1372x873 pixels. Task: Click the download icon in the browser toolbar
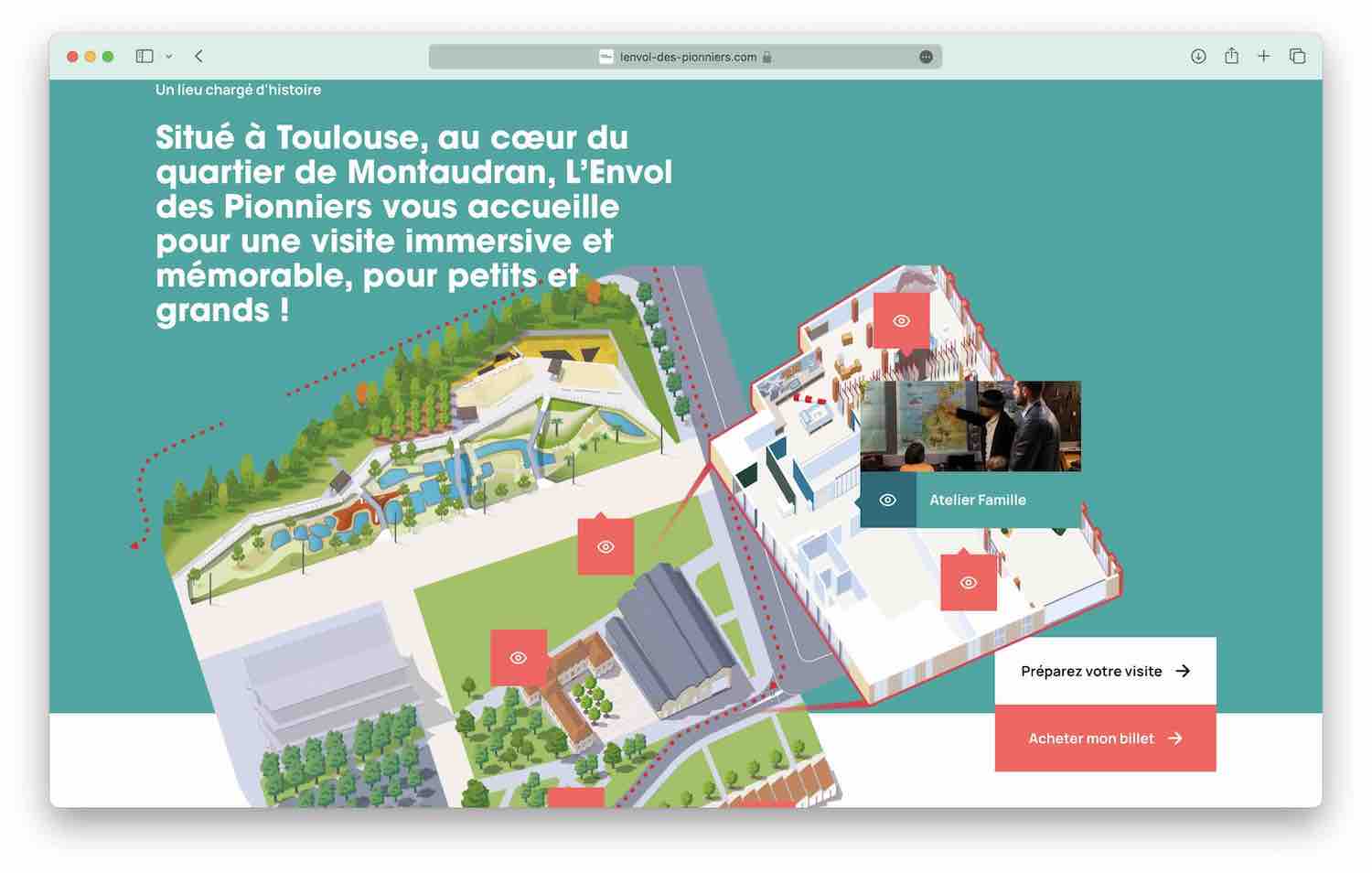click(x=1196, y=56)
